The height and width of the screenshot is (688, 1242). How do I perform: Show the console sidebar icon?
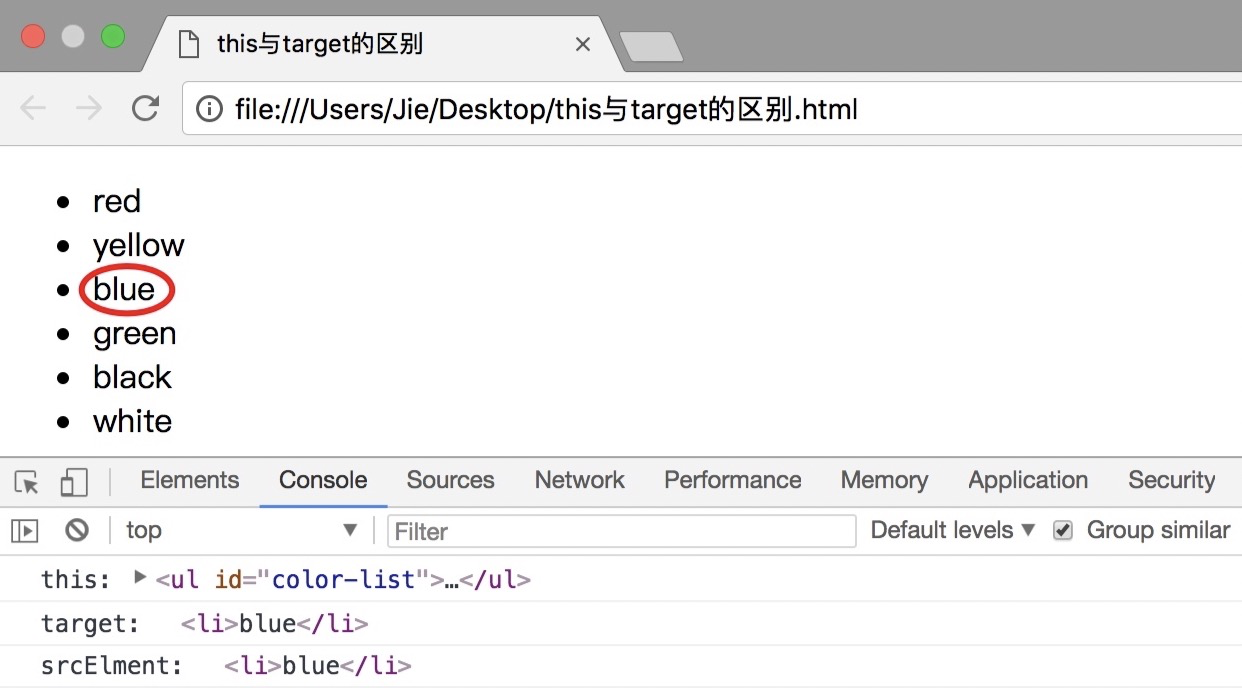25,530
